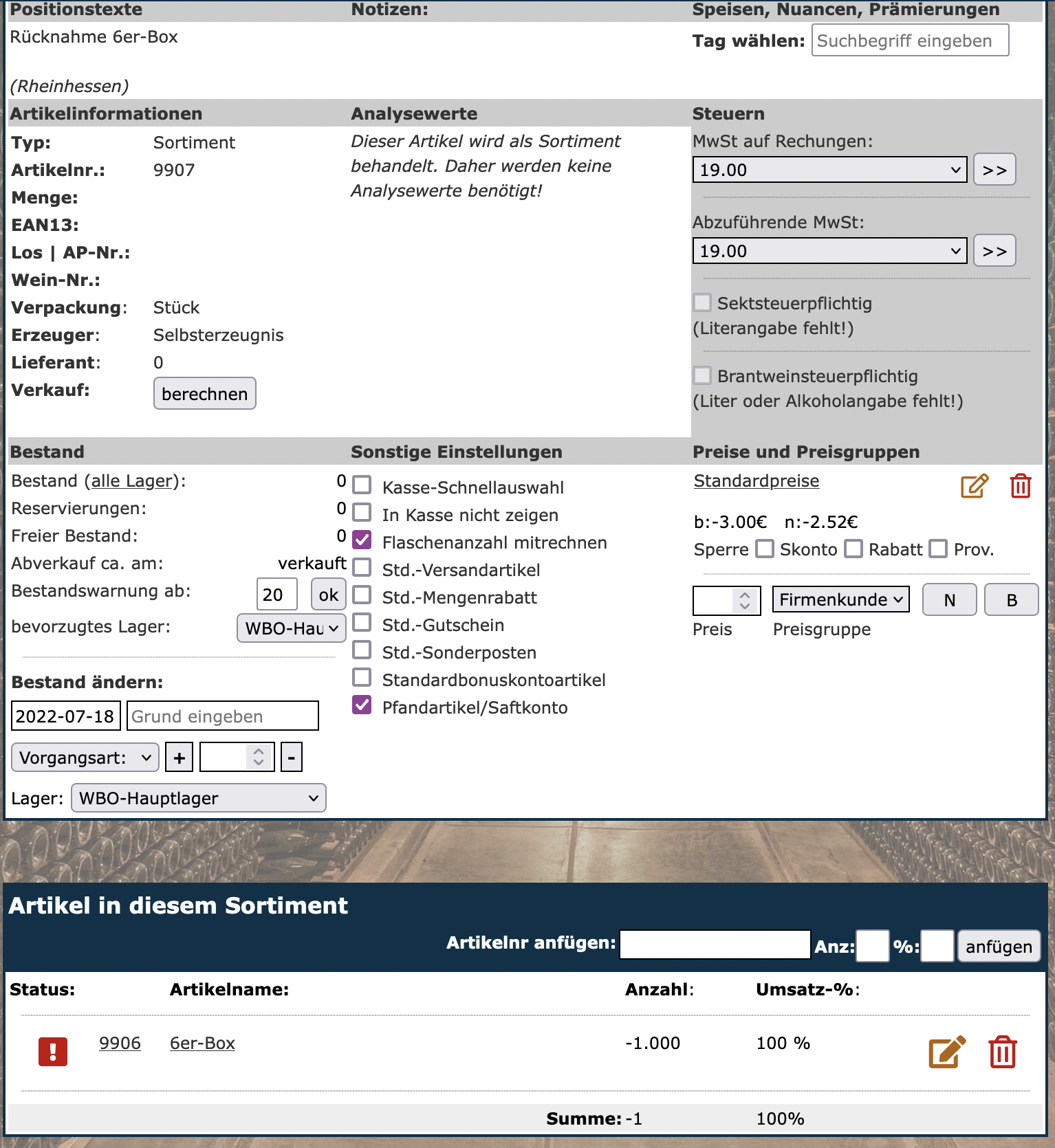Toggle the Pfandartikel/Saftkonto checkbox
1055x1148 pixels.
point(362,705)
